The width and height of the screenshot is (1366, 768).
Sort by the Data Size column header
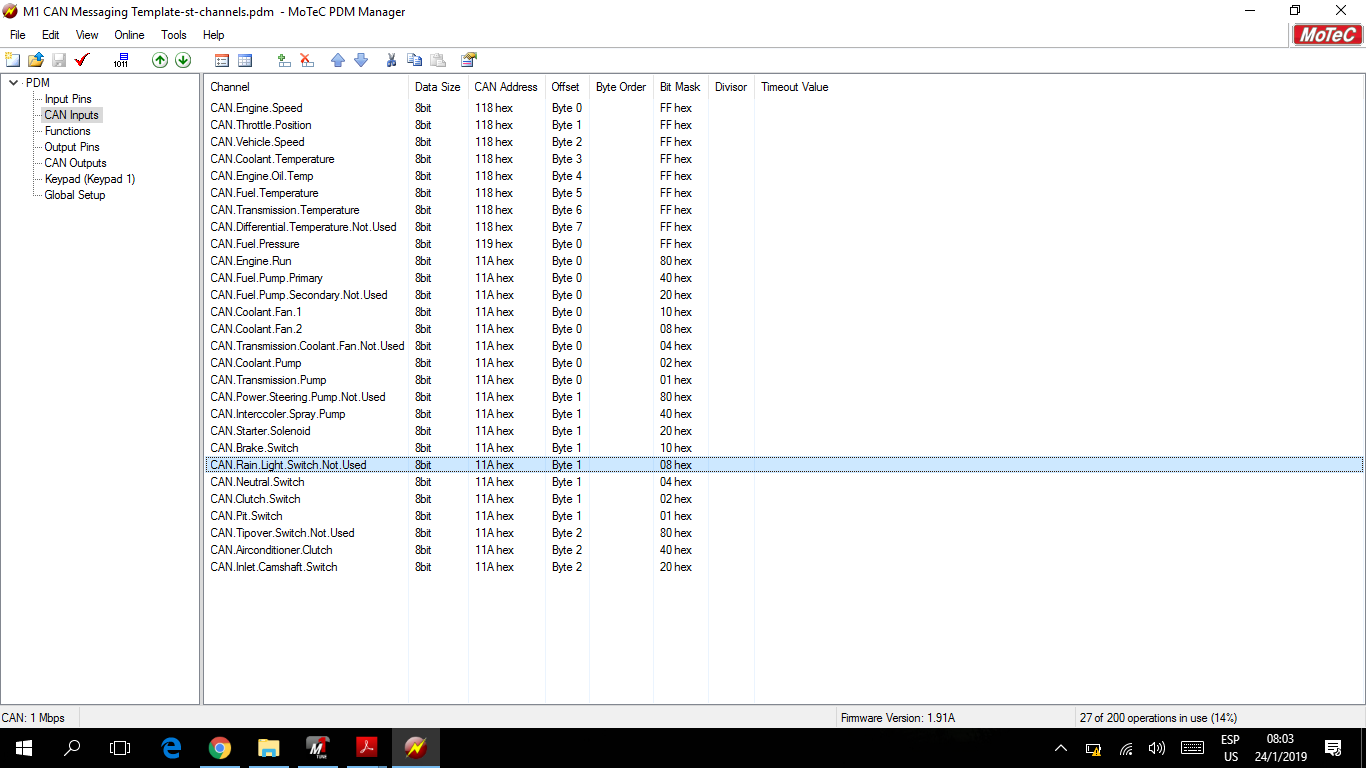438,87
